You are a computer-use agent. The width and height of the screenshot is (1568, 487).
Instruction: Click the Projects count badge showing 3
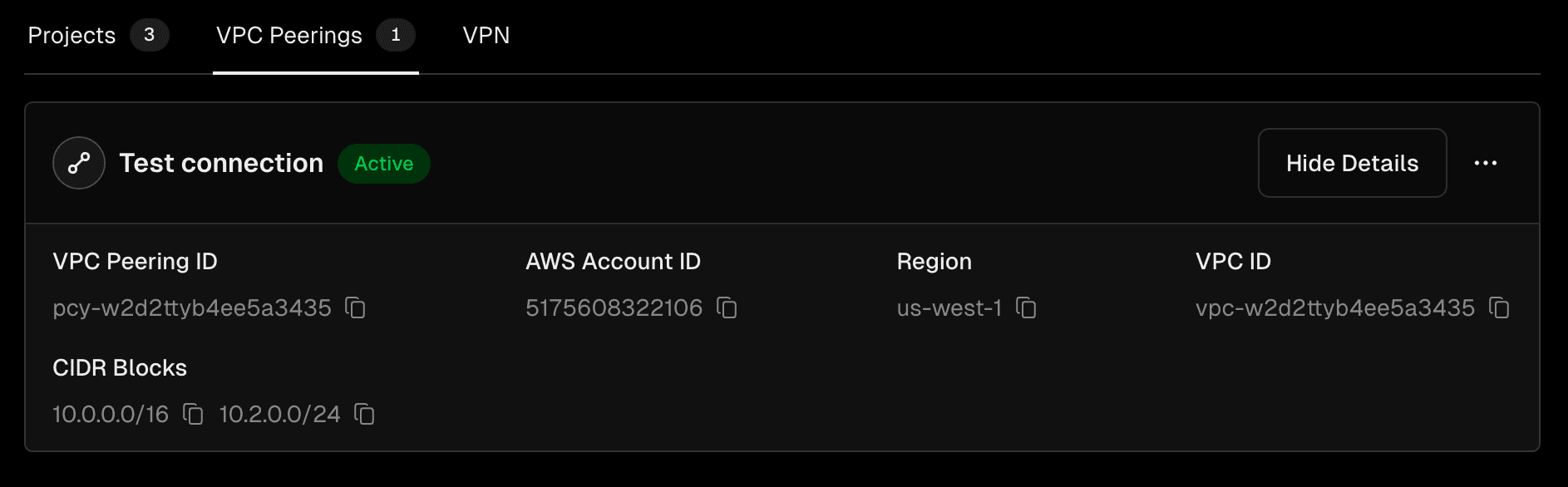pyautogui.click(x=149, y=35)
